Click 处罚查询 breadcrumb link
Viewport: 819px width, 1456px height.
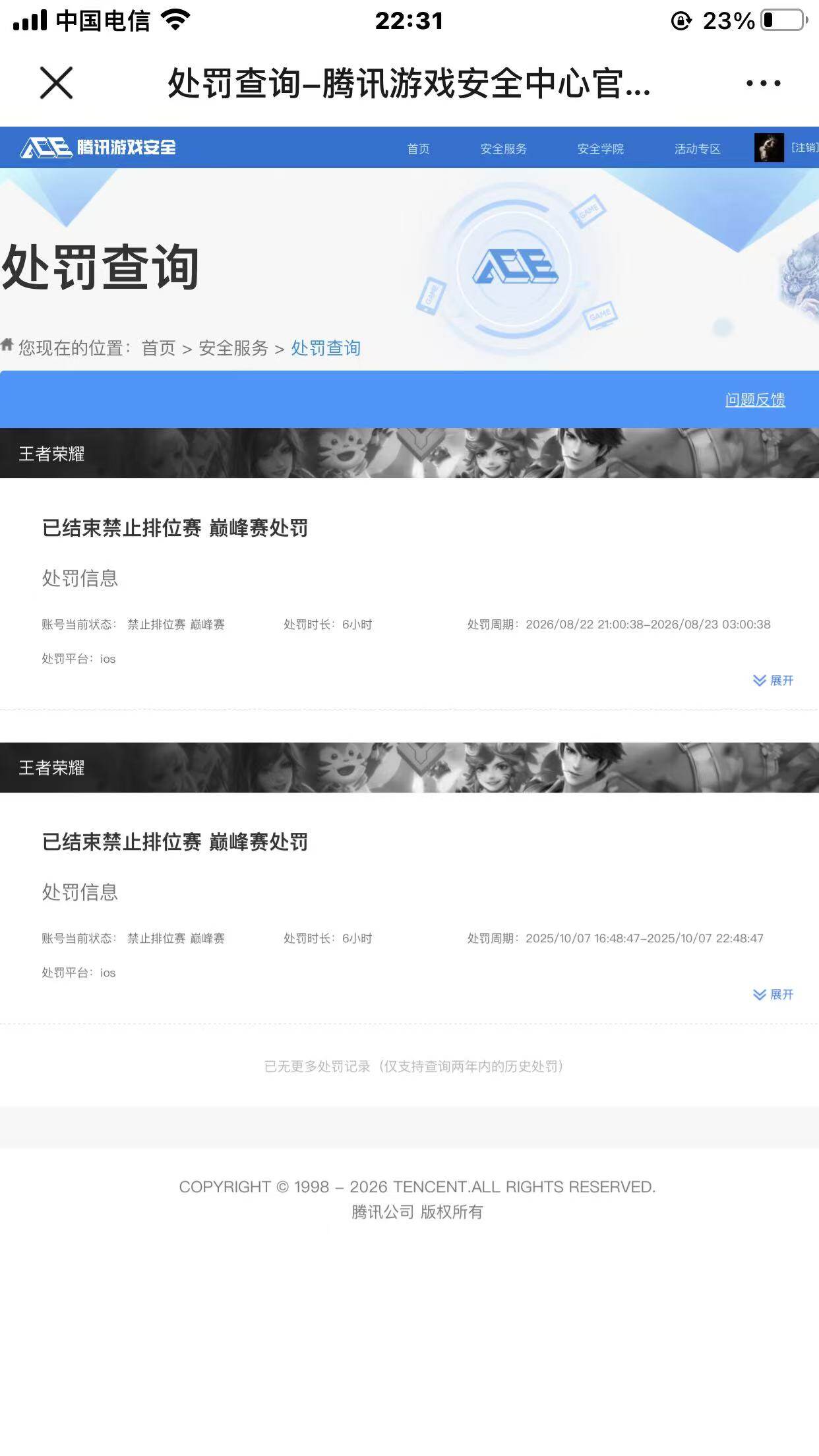326,348
